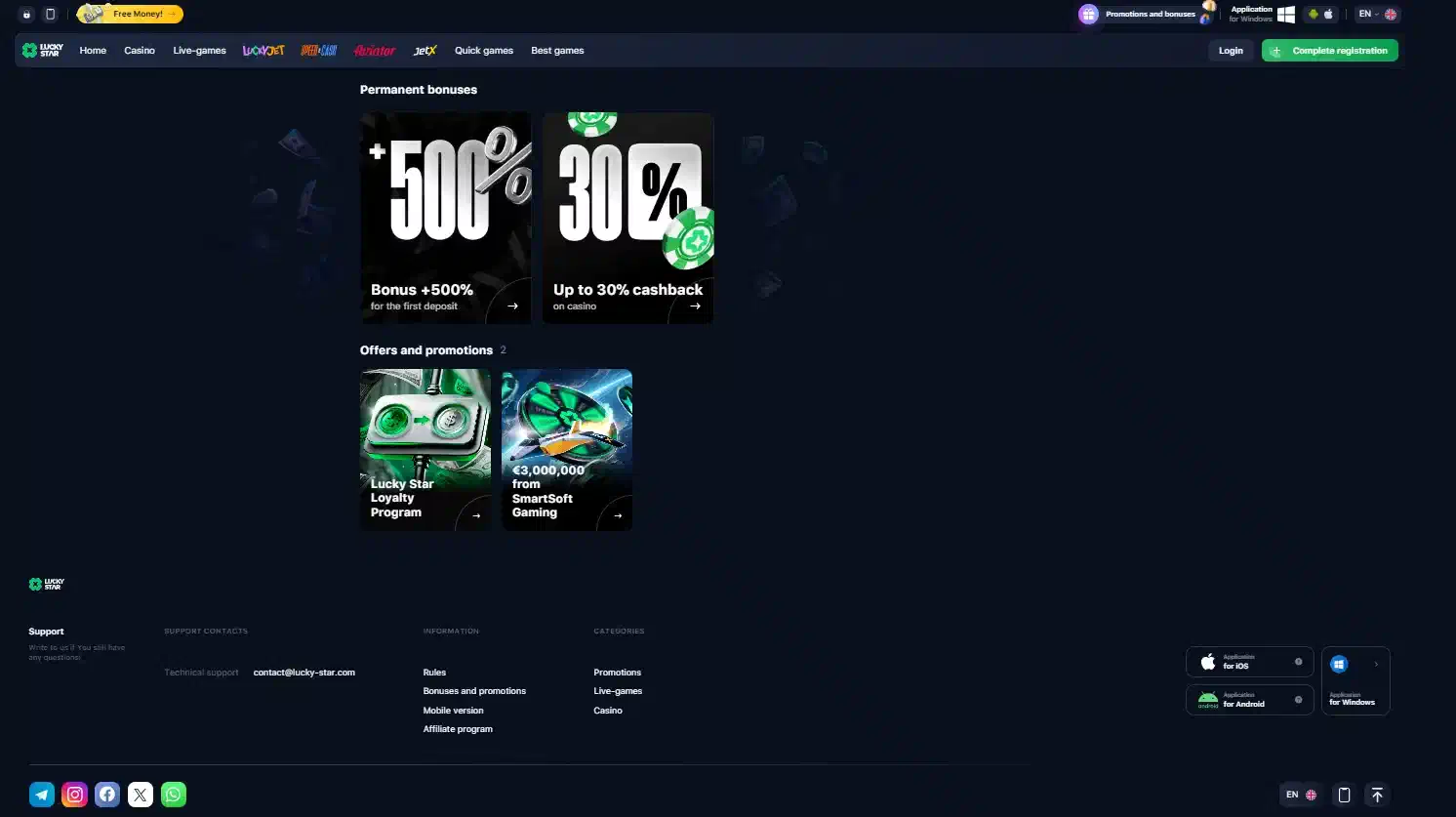The height and width of the screenshot is (817, 1456).
Task: Click Complete registration button
Action: (x=1330, y=51)
